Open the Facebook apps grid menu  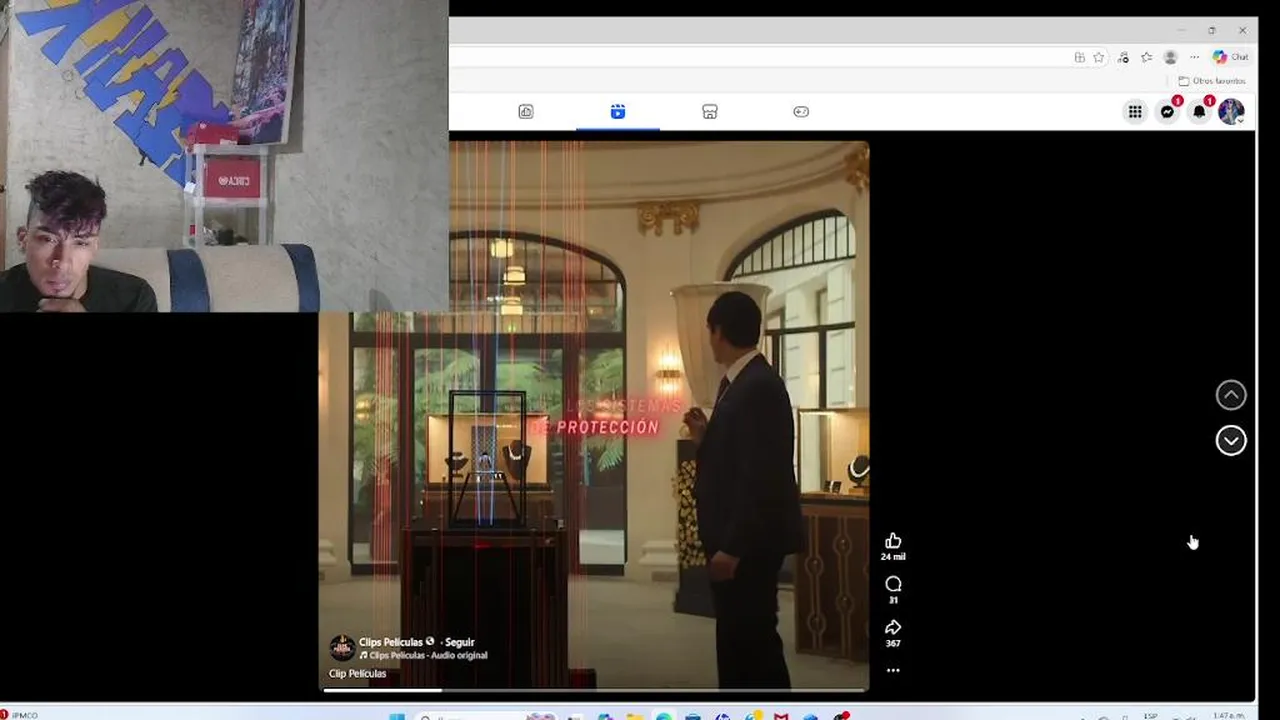[1135, 112]
